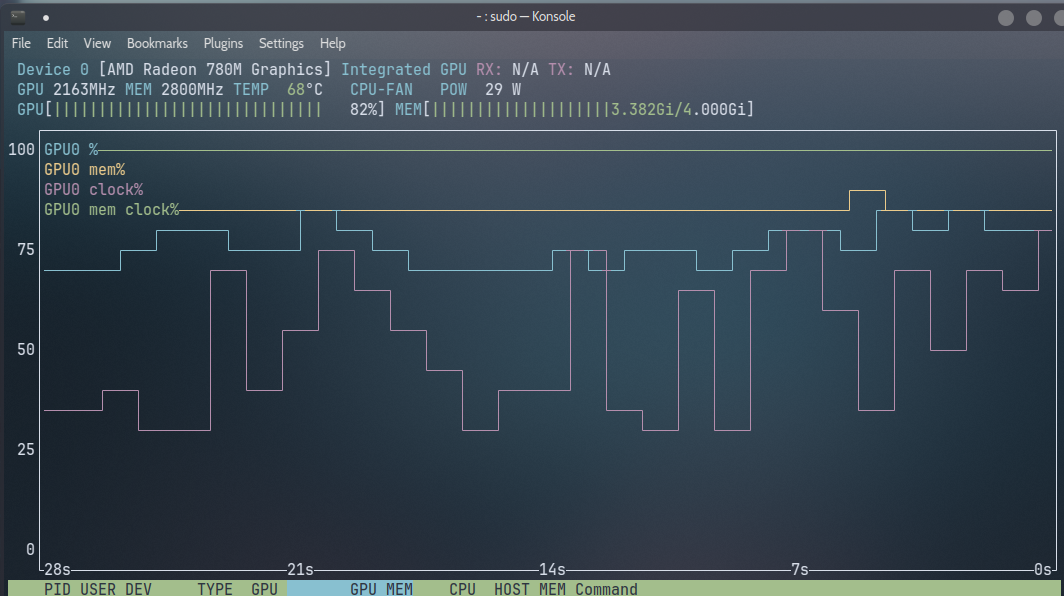Toggle the GPU0 clock% curve legend
The height and width of the screenshot is (596, 1064).
[x=92, y=189]
